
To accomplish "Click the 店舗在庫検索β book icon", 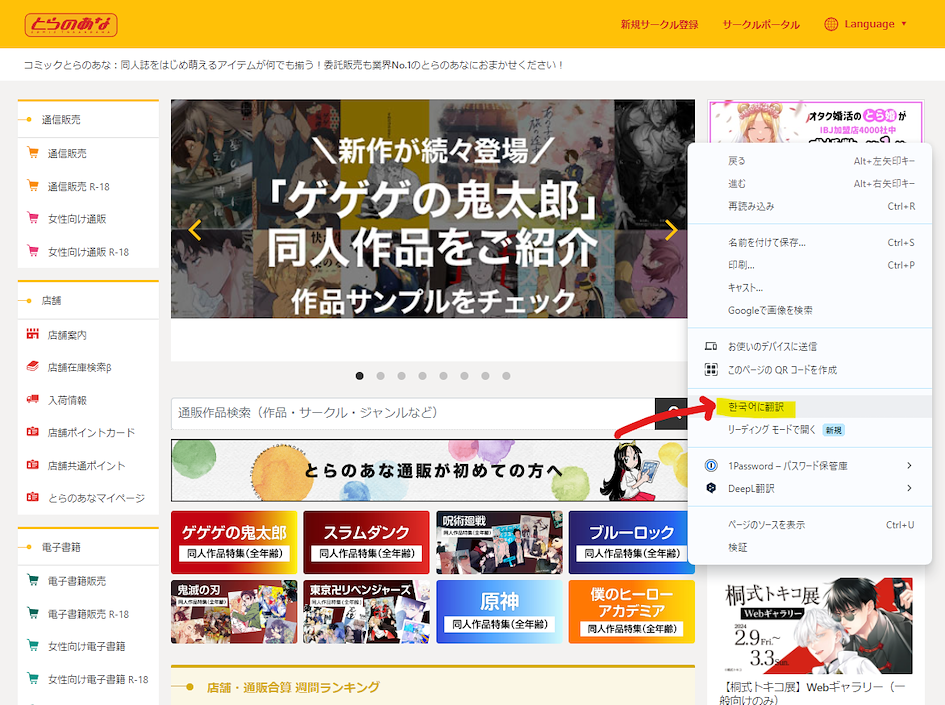I will click(33, 366).
